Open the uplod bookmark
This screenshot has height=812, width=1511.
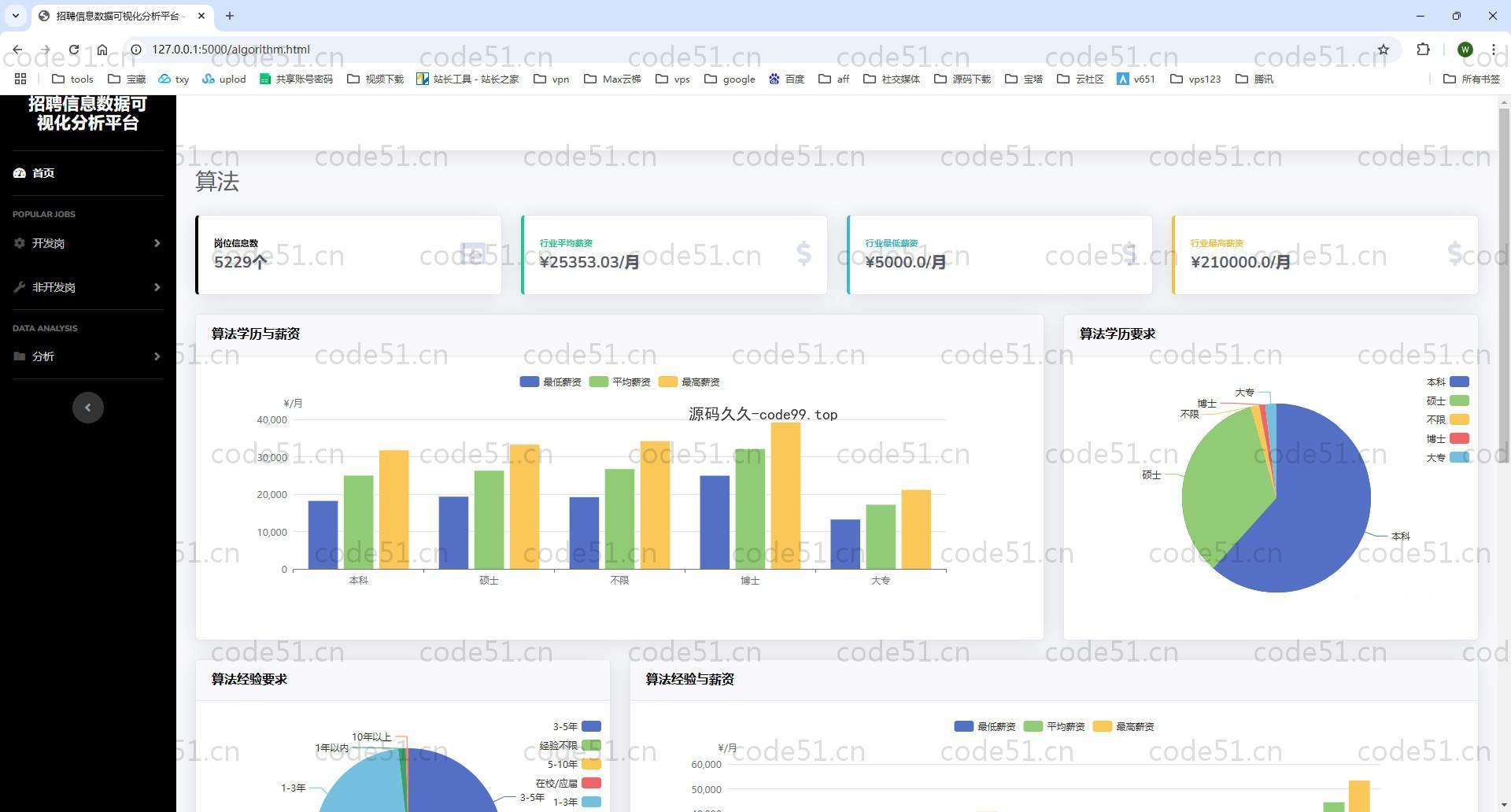224,79
